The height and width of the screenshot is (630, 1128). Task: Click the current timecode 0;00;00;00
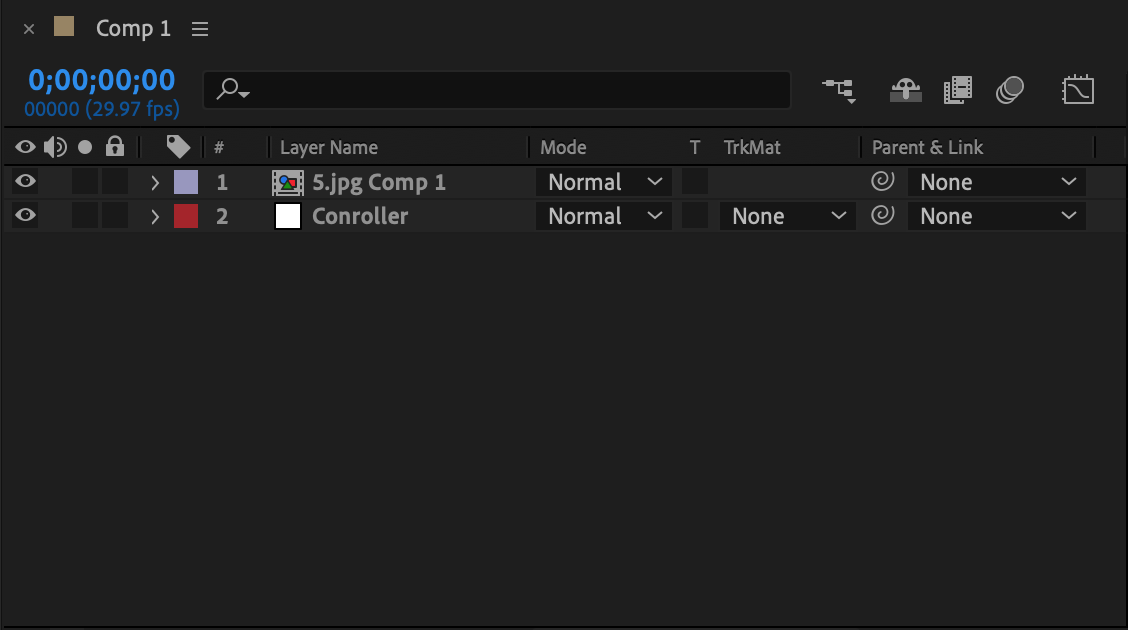[101, 80]
